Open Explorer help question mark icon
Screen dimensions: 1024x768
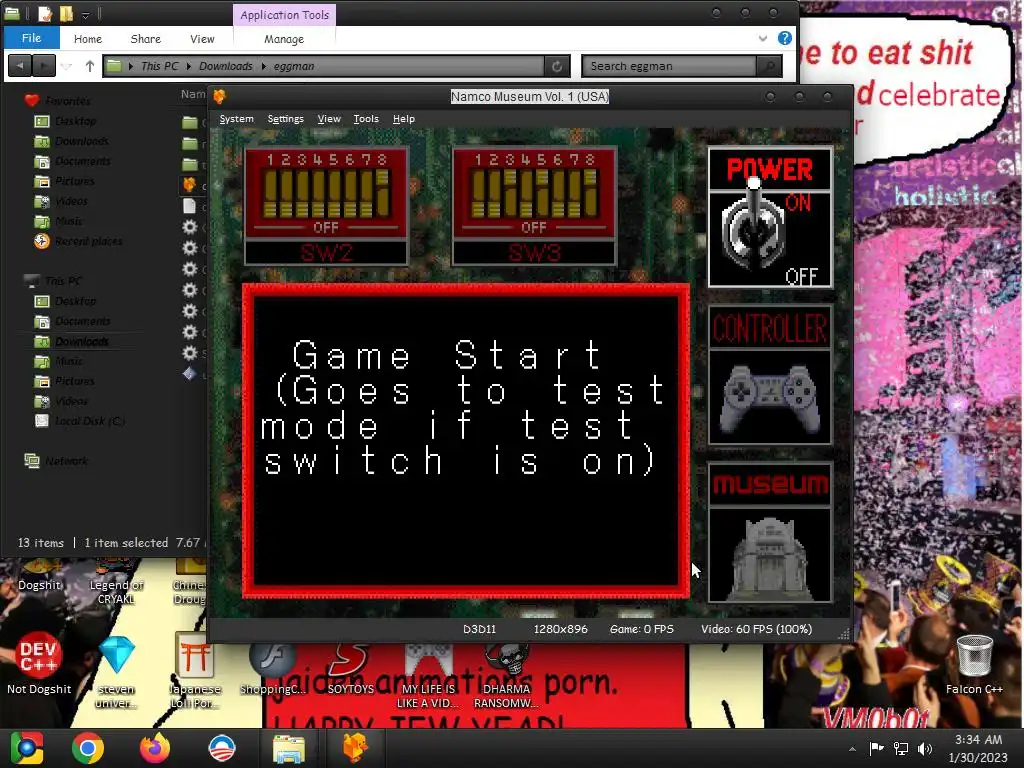785,39
